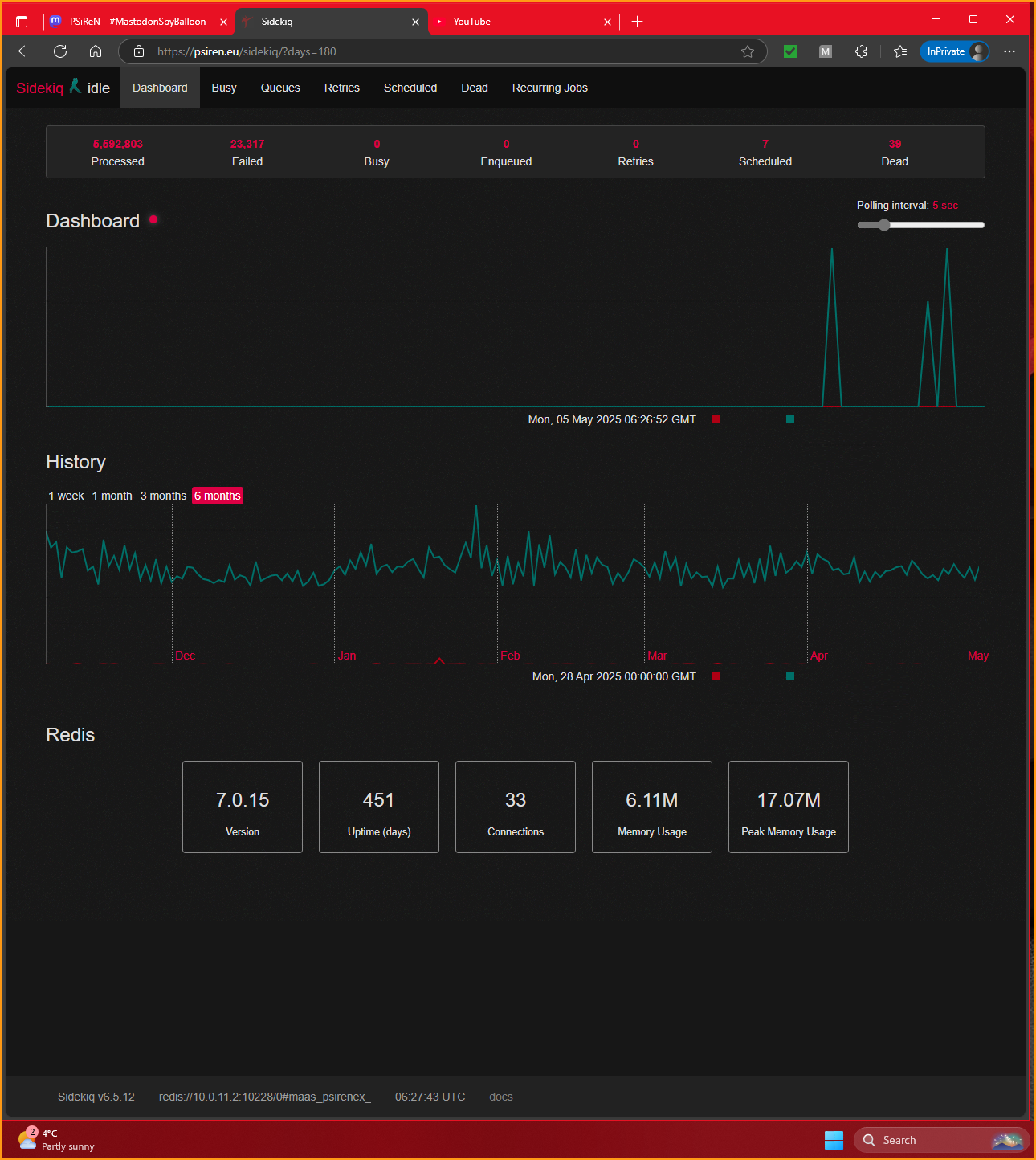
Task: Click the 5,592,803 Processed stat
Action: point(118,153)
